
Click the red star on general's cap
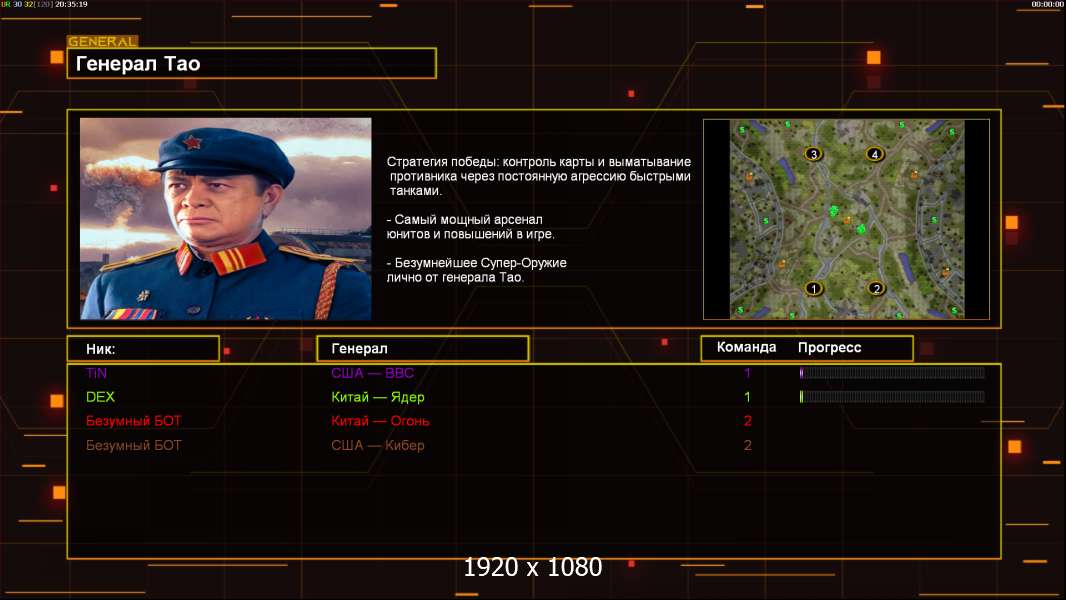192,142
